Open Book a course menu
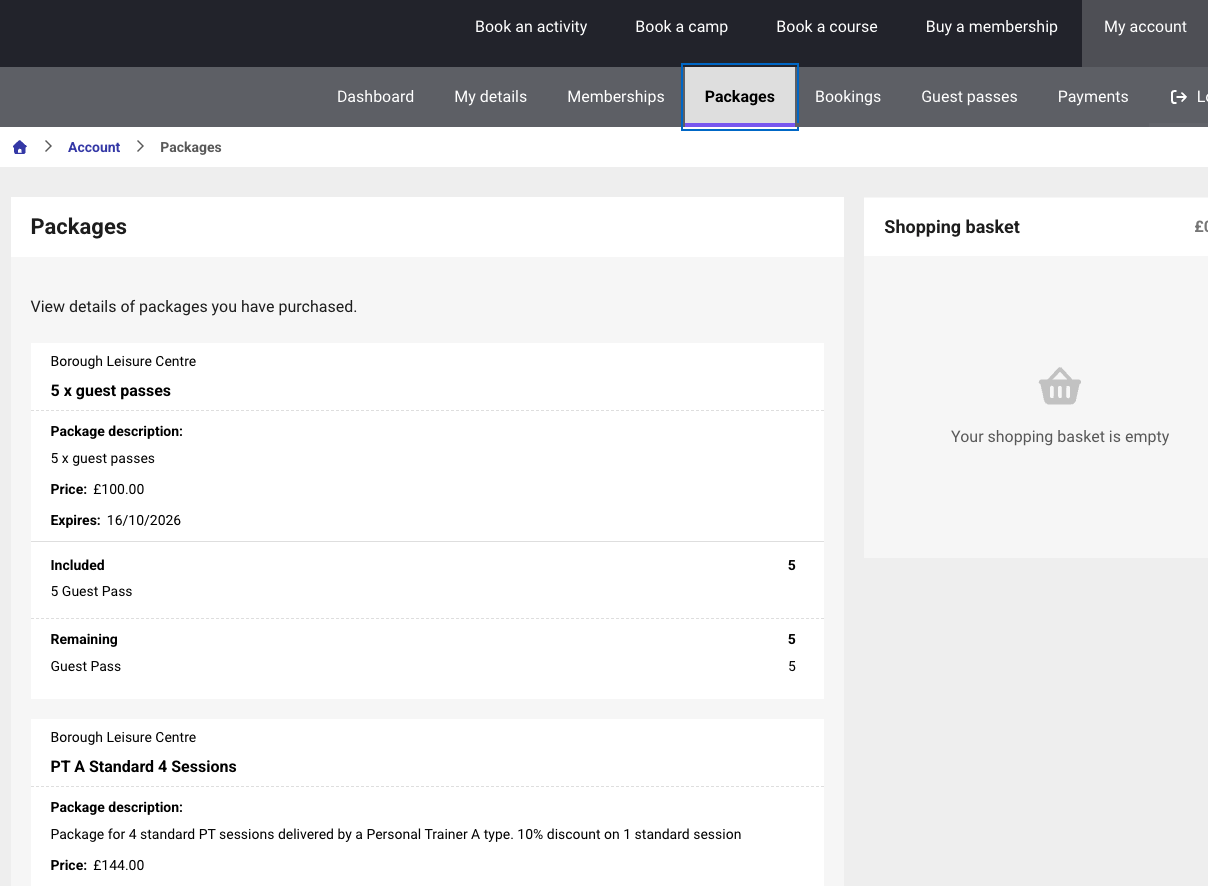 point(827,27)
